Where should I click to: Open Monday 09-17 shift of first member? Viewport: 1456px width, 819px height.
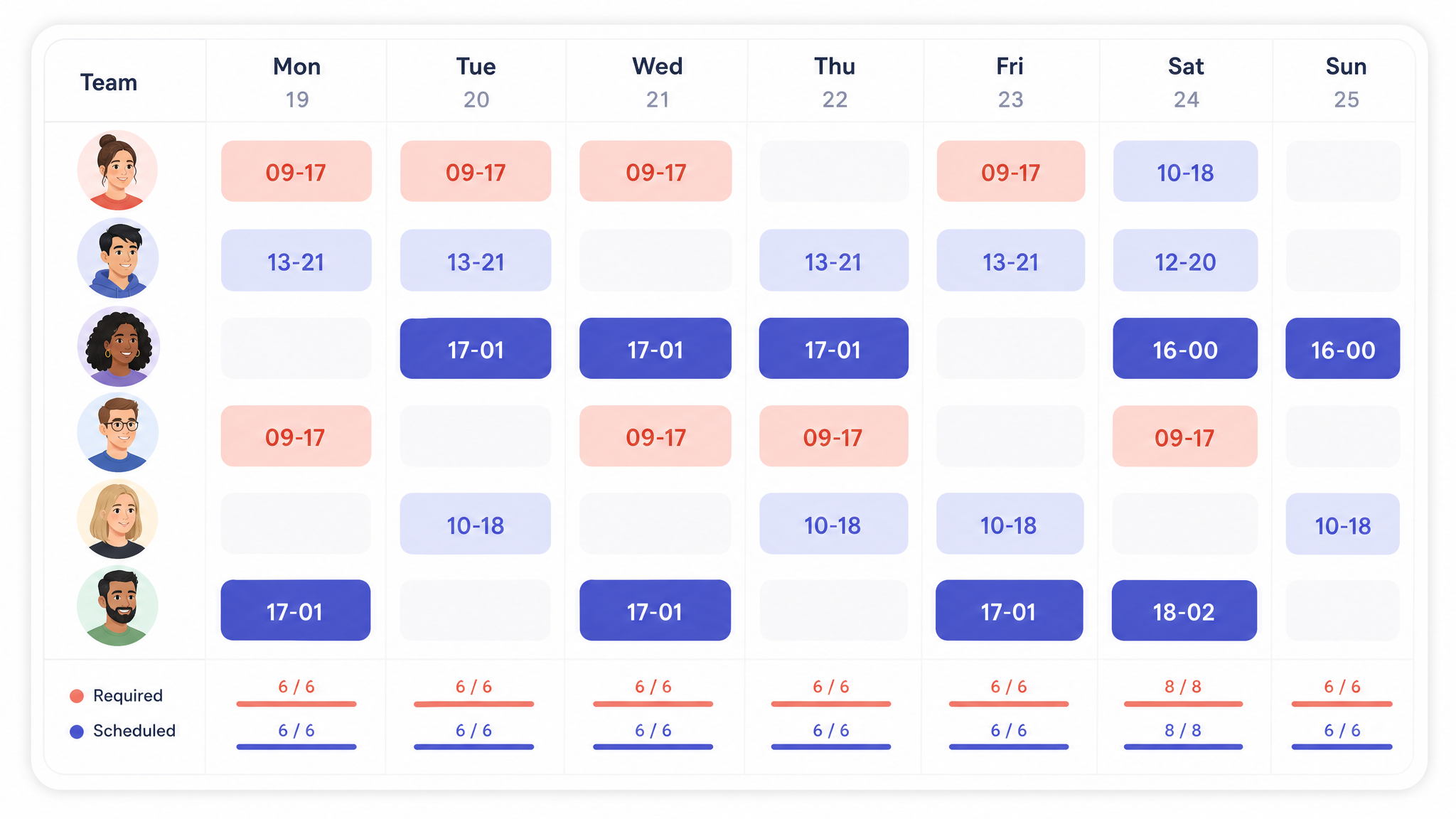point(296,171)
